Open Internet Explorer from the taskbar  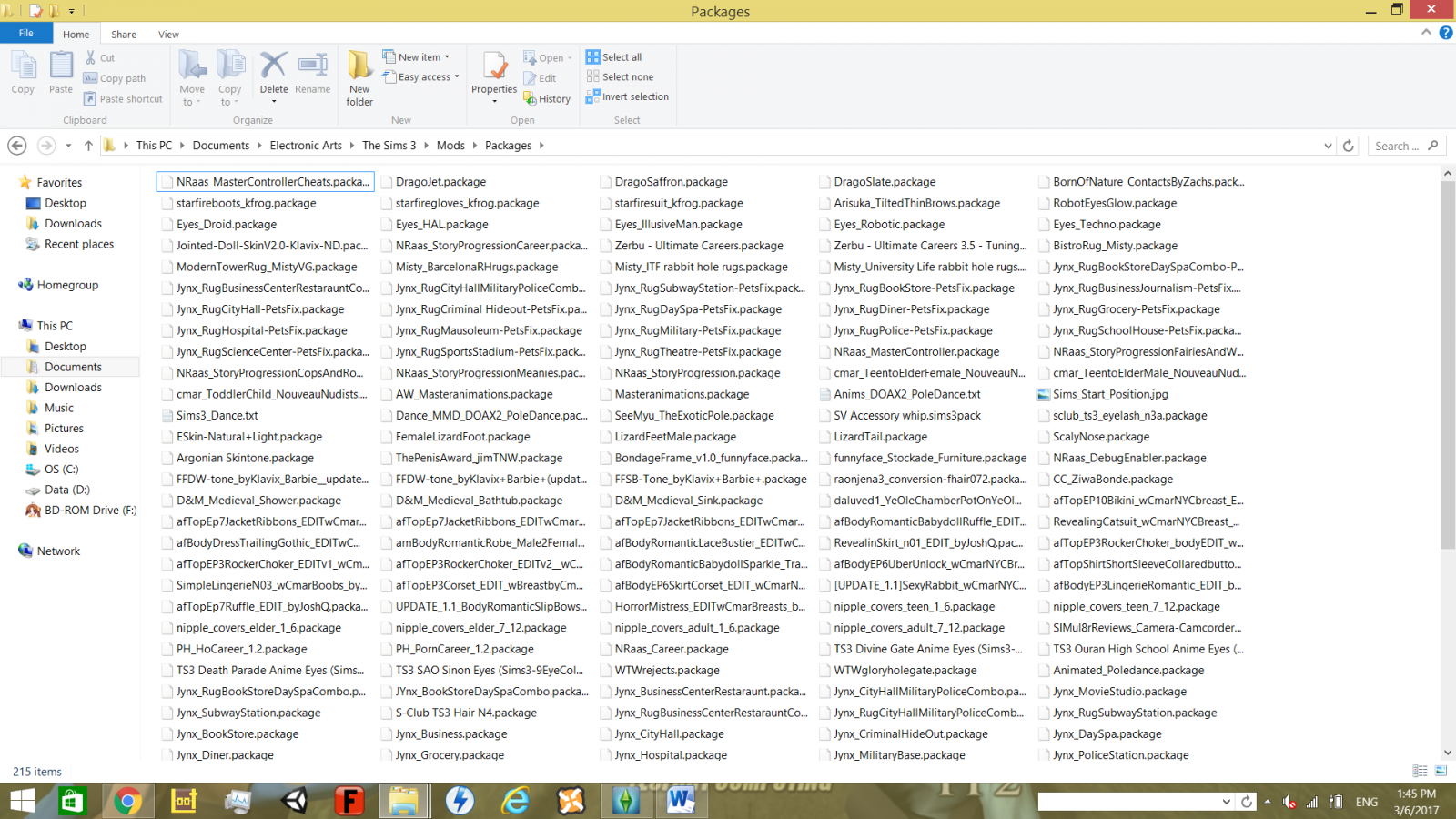point(515,802)
